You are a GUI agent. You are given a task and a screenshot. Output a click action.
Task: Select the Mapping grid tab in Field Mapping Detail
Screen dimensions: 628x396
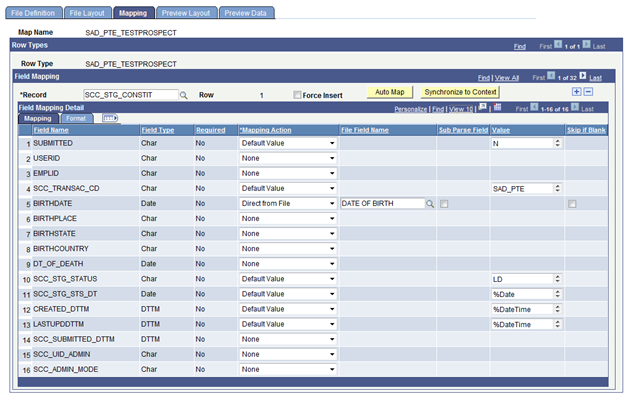pos(38,119)
